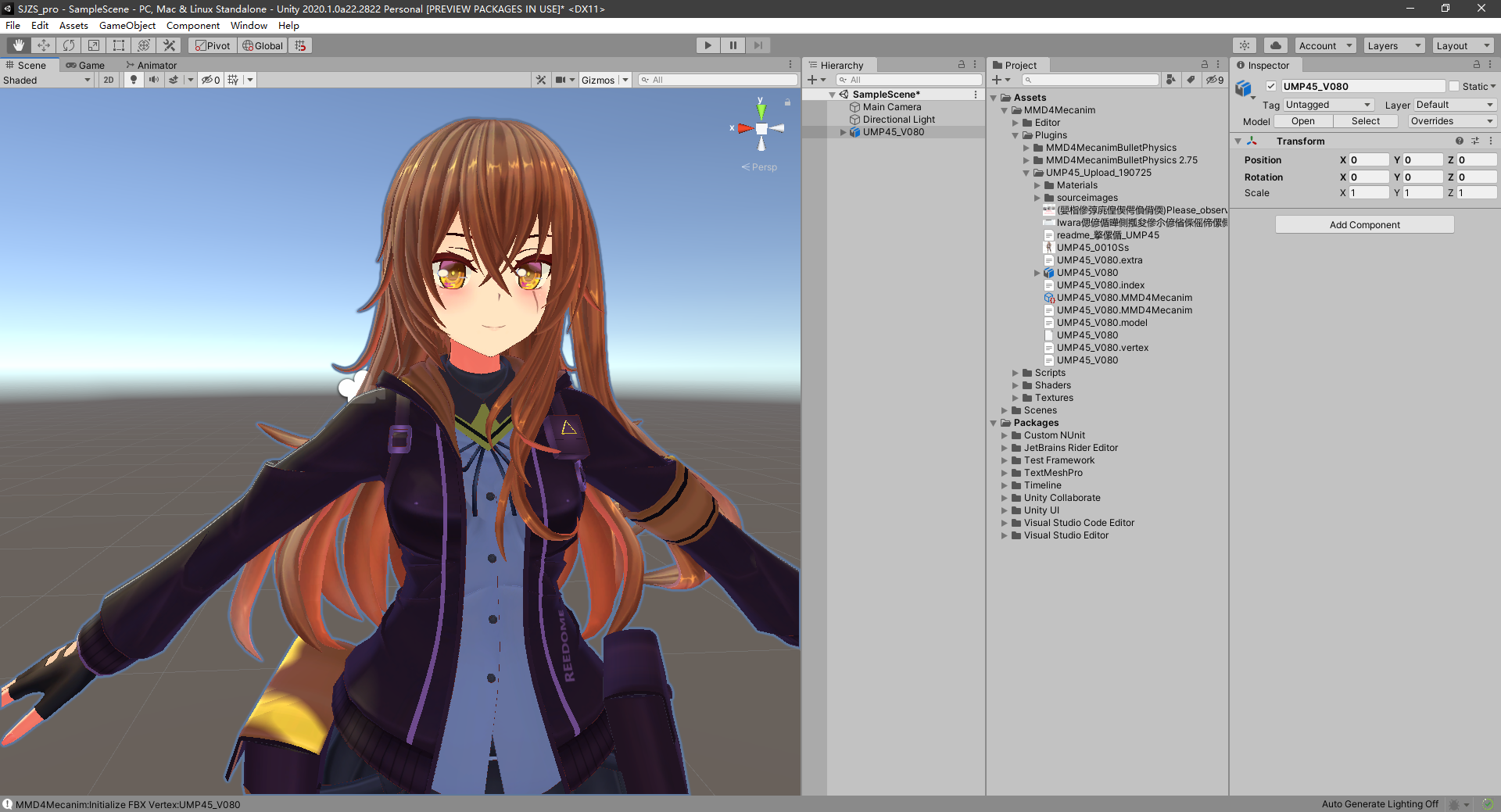Image resolution: width=1501 pixels, height=812 pixels.
Task: Open the Layers dropdown
Action: coord(1394,45)
